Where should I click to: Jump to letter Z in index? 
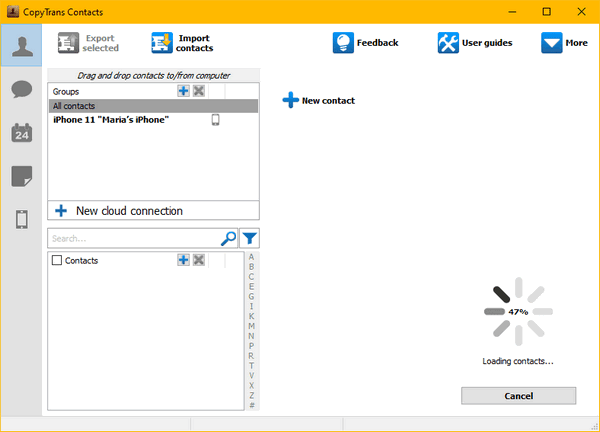[251, 396]
